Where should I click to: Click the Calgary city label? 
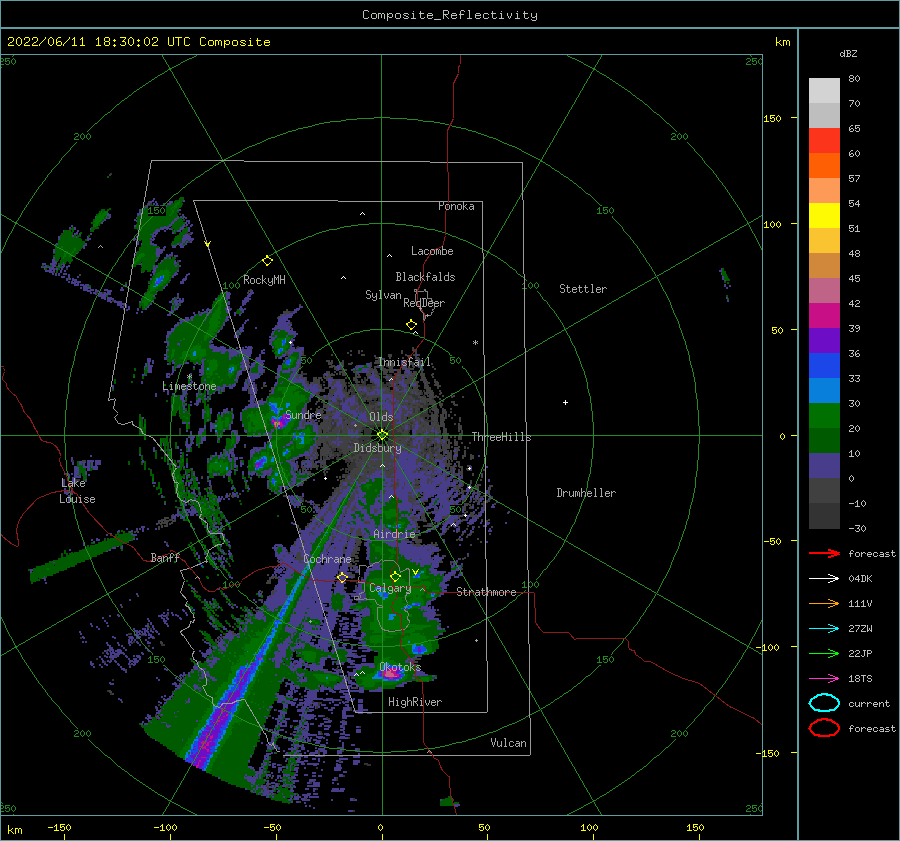[x=390, y=588]
